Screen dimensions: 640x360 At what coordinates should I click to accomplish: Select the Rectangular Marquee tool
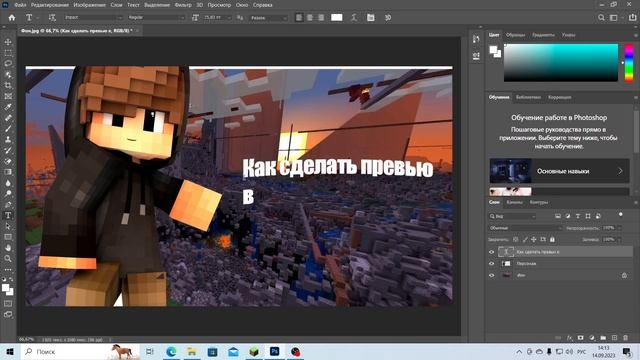(8, 53)
